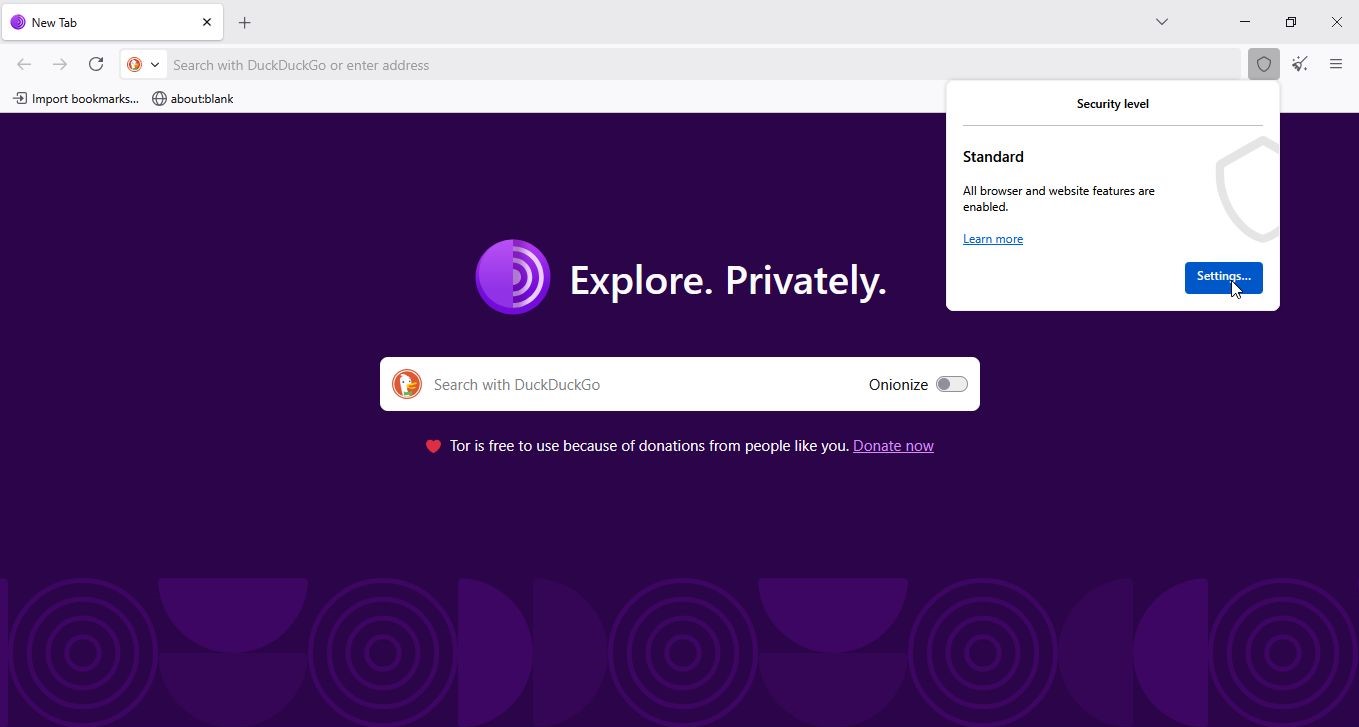Click the DuckDuckGo logo in page search box

click(407, 384)
